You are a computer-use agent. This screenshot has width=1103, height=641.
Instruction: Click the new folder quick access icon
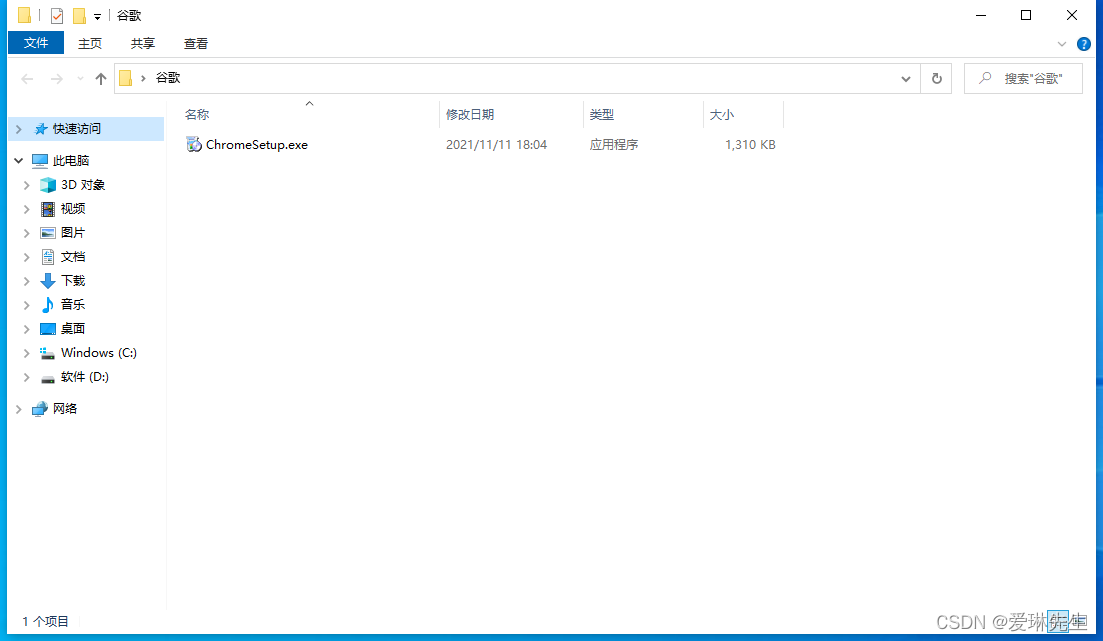click(79, 15)
